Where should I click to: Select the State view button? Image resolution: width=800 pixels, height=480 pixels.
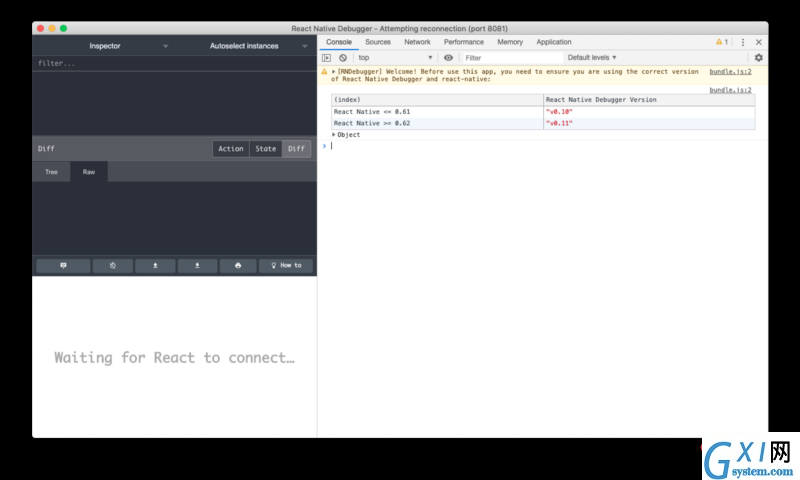[x=265, y=148]
